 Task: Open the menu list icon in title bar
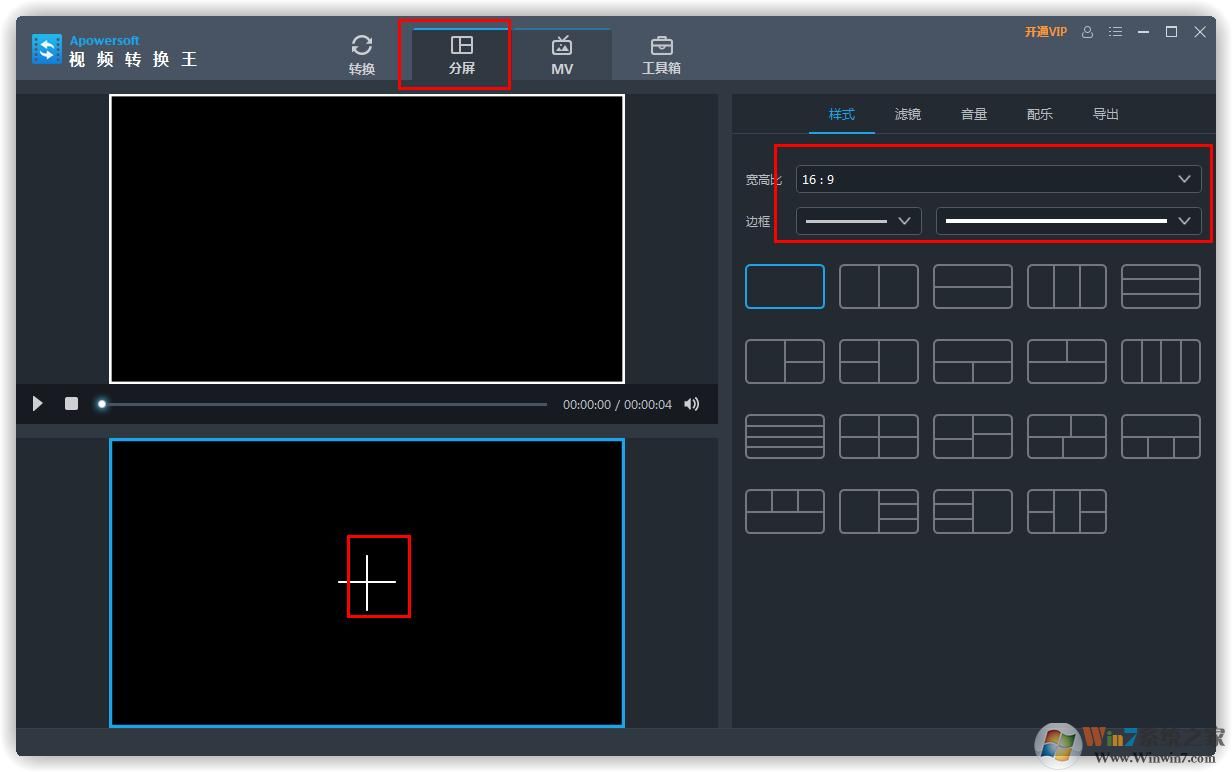point(1115,32)
